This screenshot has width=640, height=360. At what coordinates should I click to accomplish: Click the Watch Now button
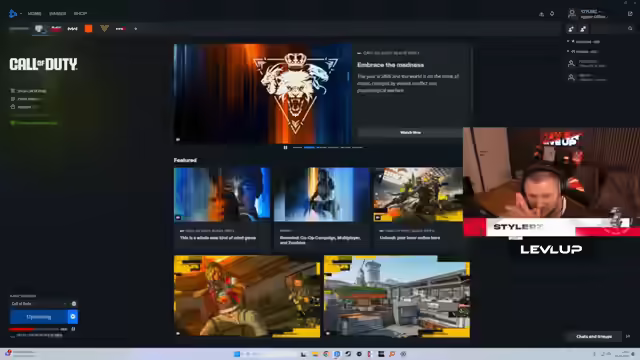(410, 133)
